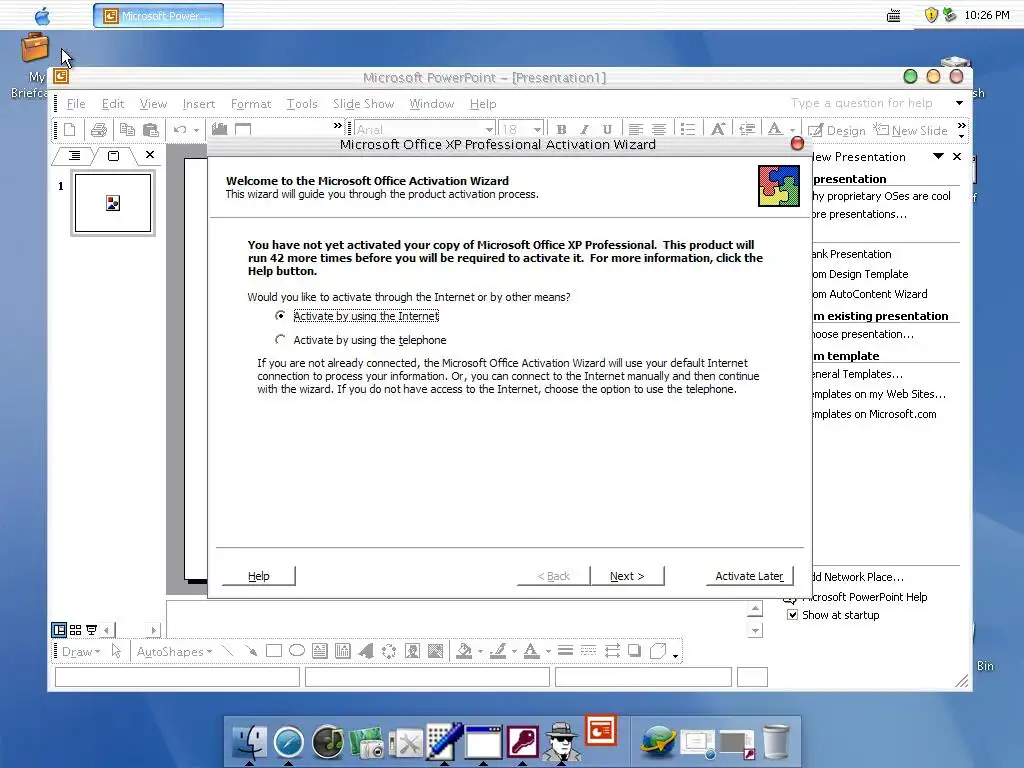
Task: Click the notes pane scroll down arrow
Action: pyautogui.click(x=755, y=630)
